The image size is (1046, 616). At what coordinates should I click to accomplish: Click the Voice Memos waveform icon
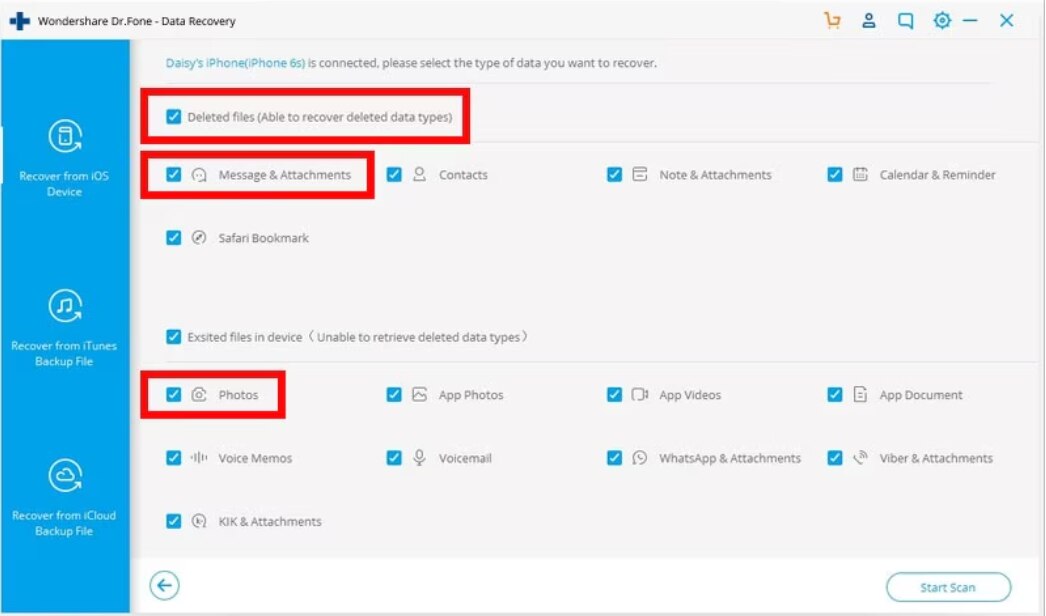pos(199,458)
